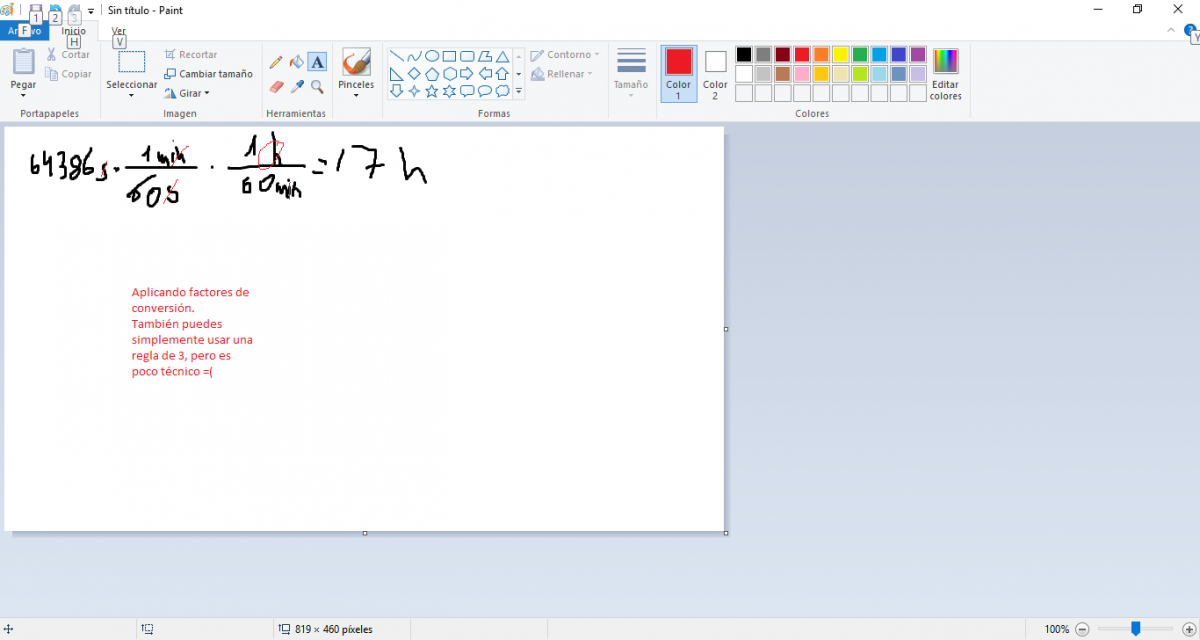Expand the Seleccionar dropdown arrow
Screen dimensions: 1200x640
132,96
